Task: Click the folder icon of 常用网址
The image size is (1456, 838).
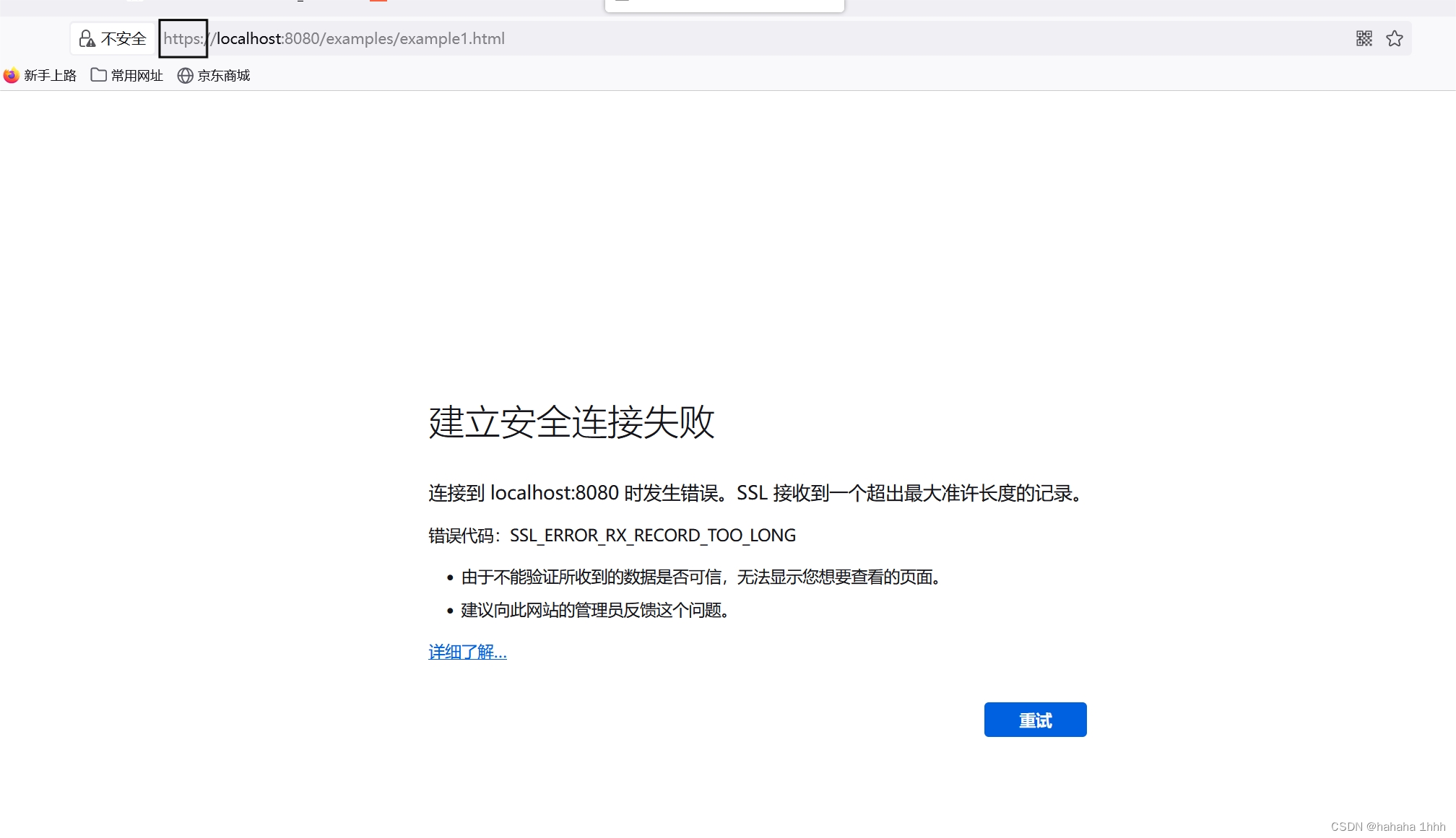Action: click(x=98, y=75)
